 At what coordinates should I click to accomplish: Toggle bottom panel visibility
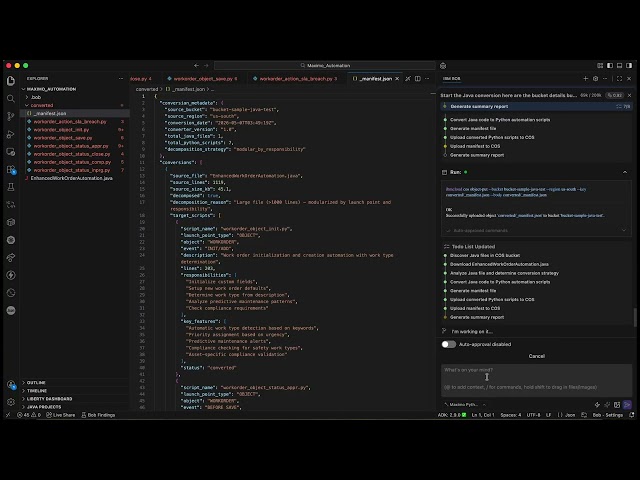[620, 65]
